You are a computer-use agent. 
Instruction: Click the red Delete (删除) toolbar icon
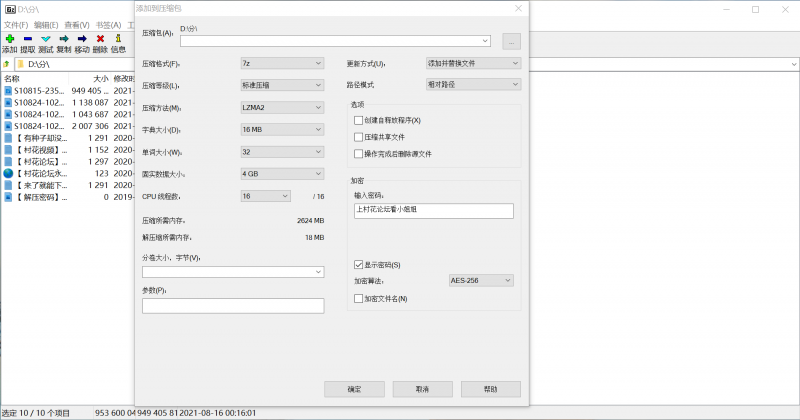(100, 38)
